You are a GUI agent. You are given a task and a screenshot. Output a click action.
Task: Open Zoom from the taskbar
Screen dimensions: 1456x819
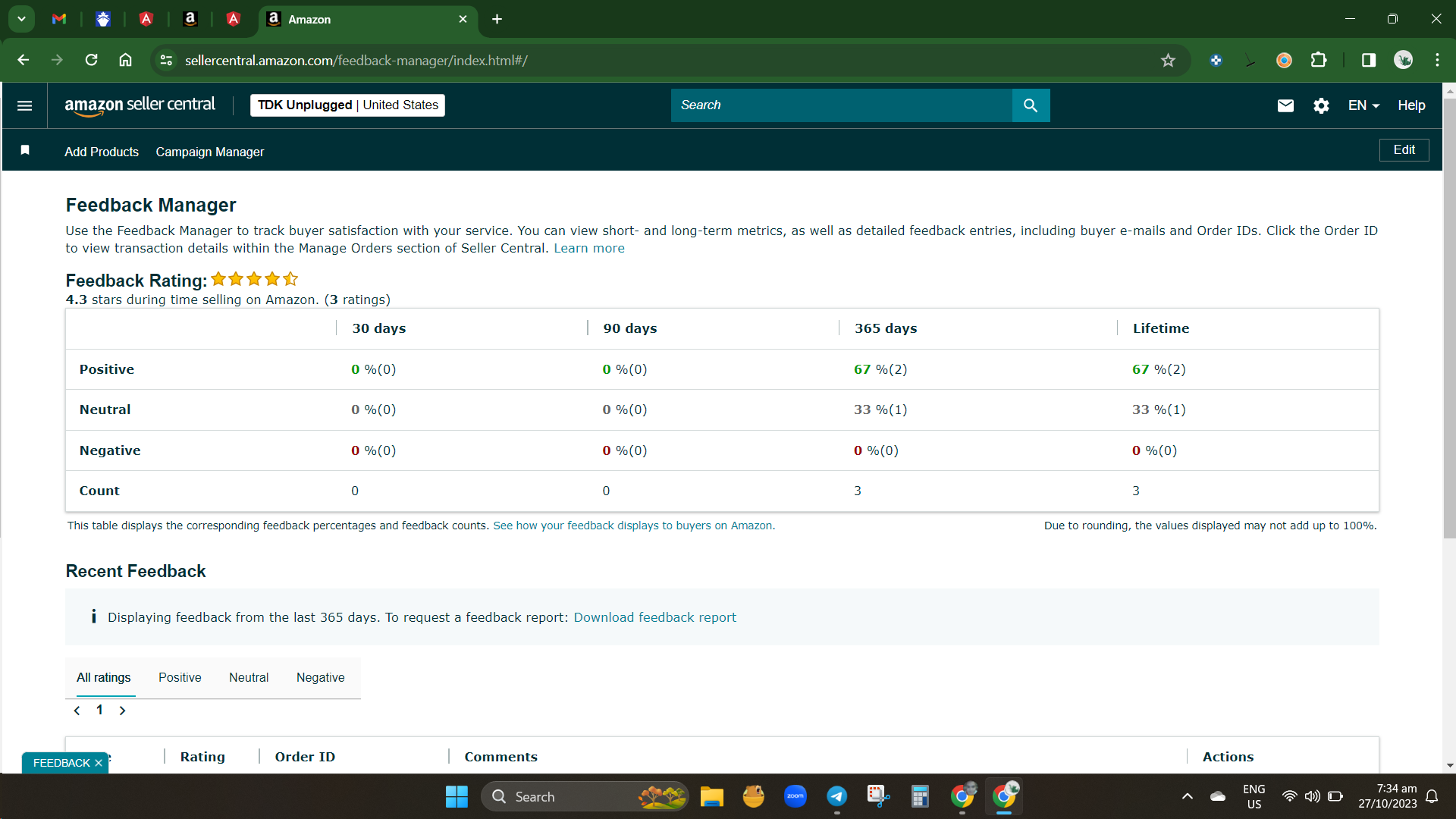pyautogui.click(x=795, y=796)
